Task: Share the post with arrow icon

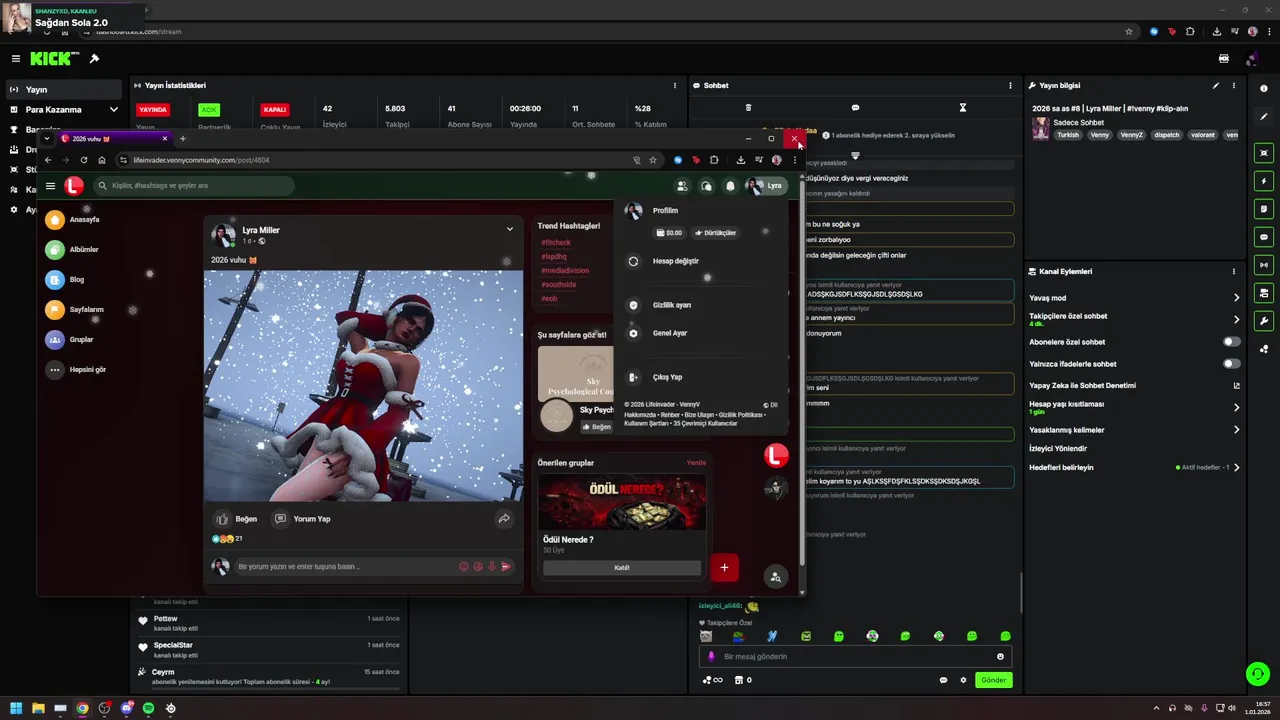Action: [x=504, y=519]
